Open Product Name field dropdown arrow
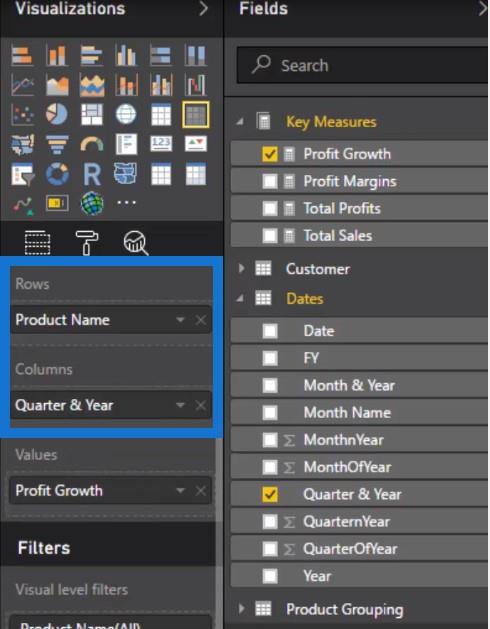The height and width of the screenshot is (629, 490). click(180, 320)
